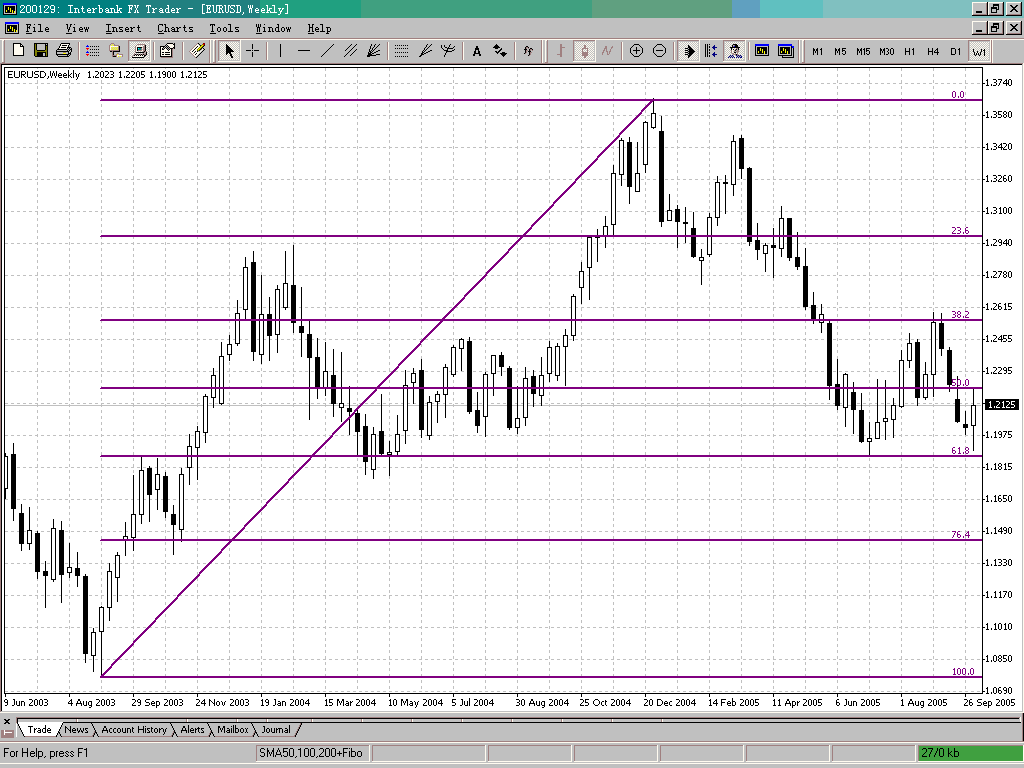
Task: Switch to the Journal tab
Action: (276, 729)
